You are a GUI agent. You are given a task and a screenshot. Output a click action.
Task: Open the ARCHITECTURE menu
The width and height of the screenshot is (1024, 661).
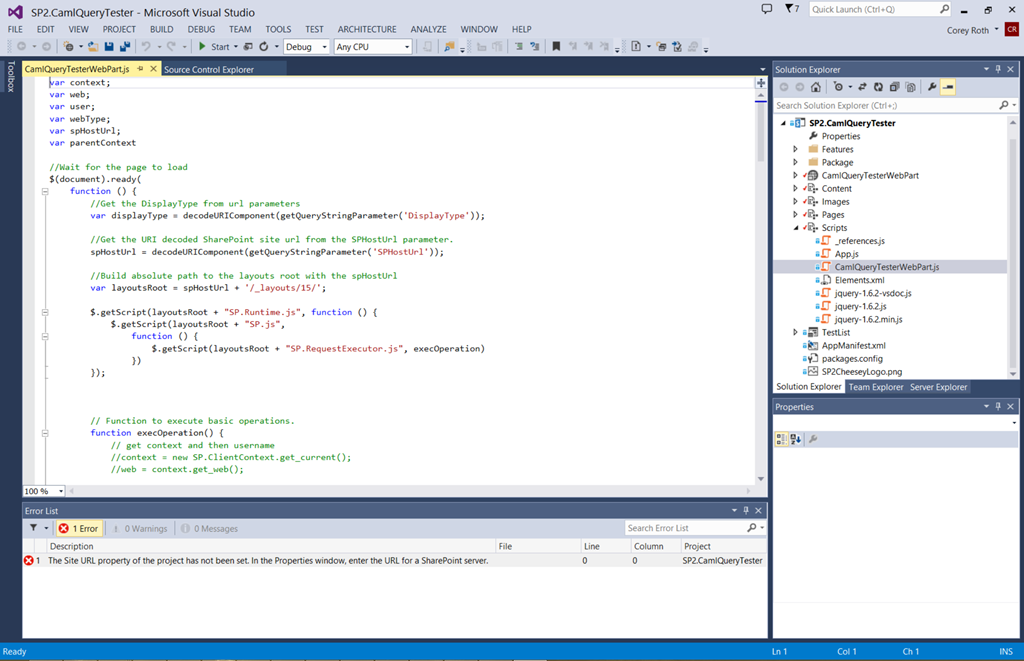click(367, 29)
